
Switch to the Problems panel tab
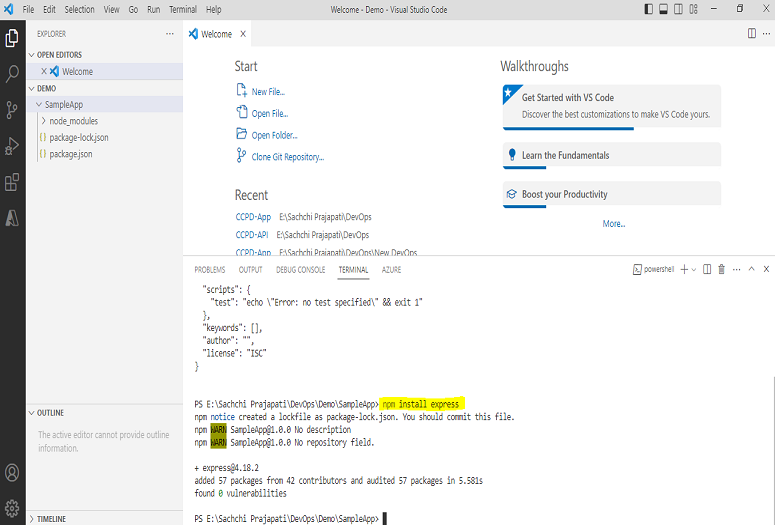pyautogui.click(x=210, y=270)
